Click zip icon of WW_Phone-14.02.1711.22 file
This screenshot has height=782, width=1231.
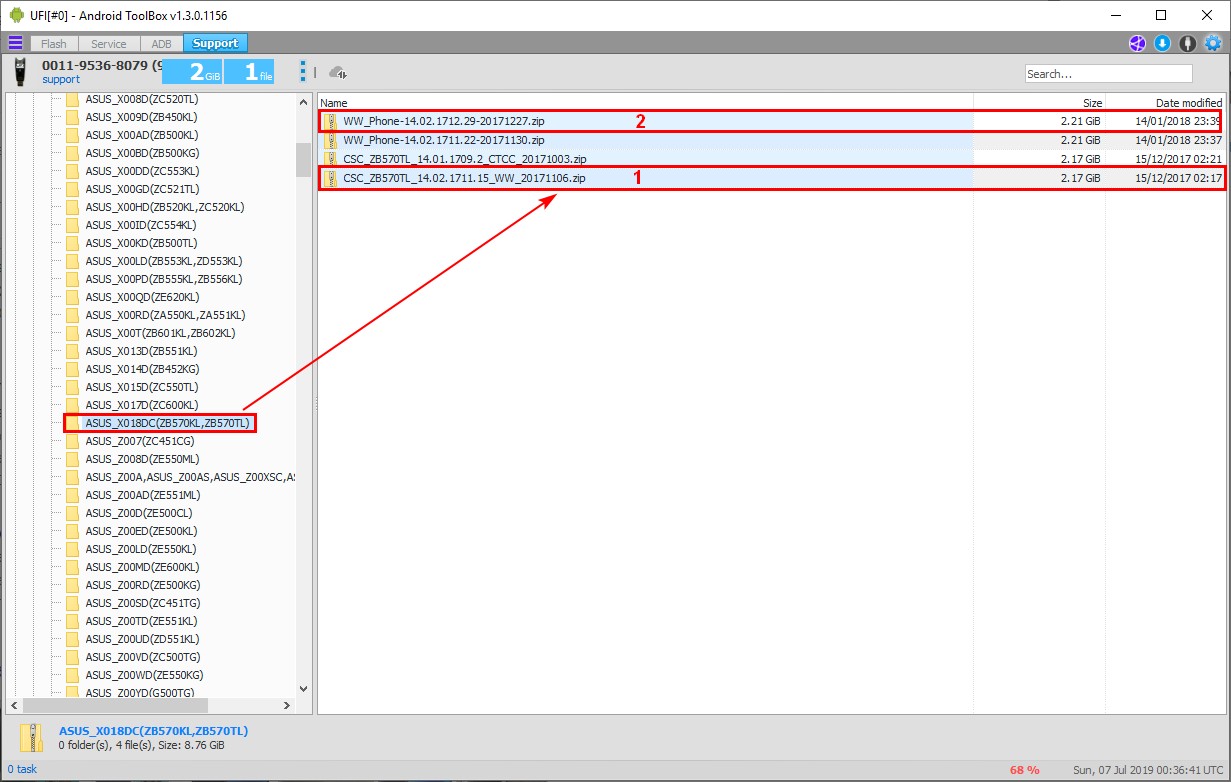point(331,140)
